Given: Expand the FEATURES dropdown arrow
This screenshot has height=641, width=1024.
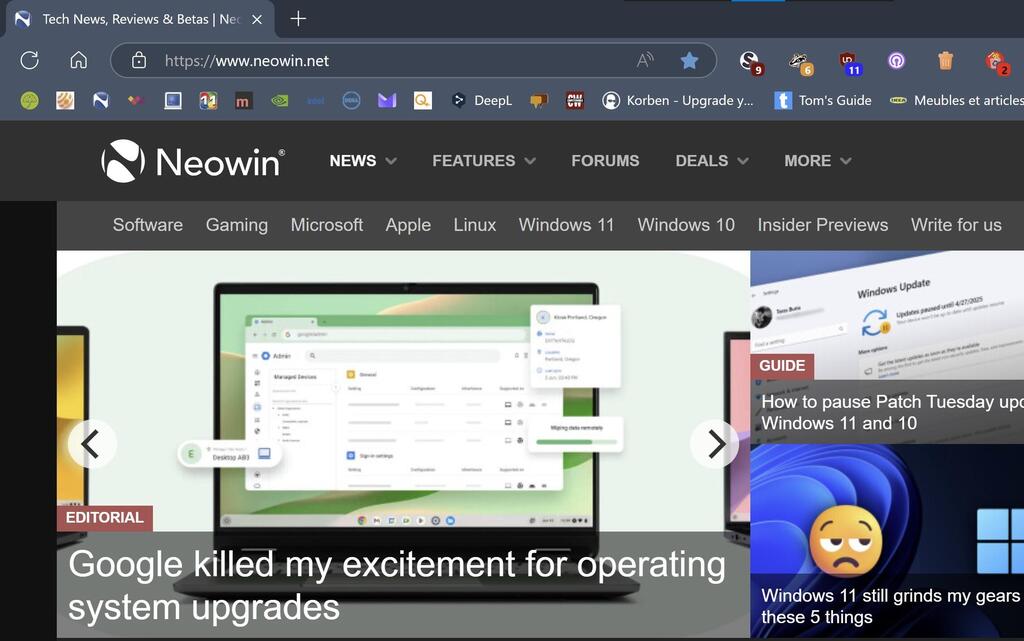Looking at the screenshot, I should click(x=530, y=161).
